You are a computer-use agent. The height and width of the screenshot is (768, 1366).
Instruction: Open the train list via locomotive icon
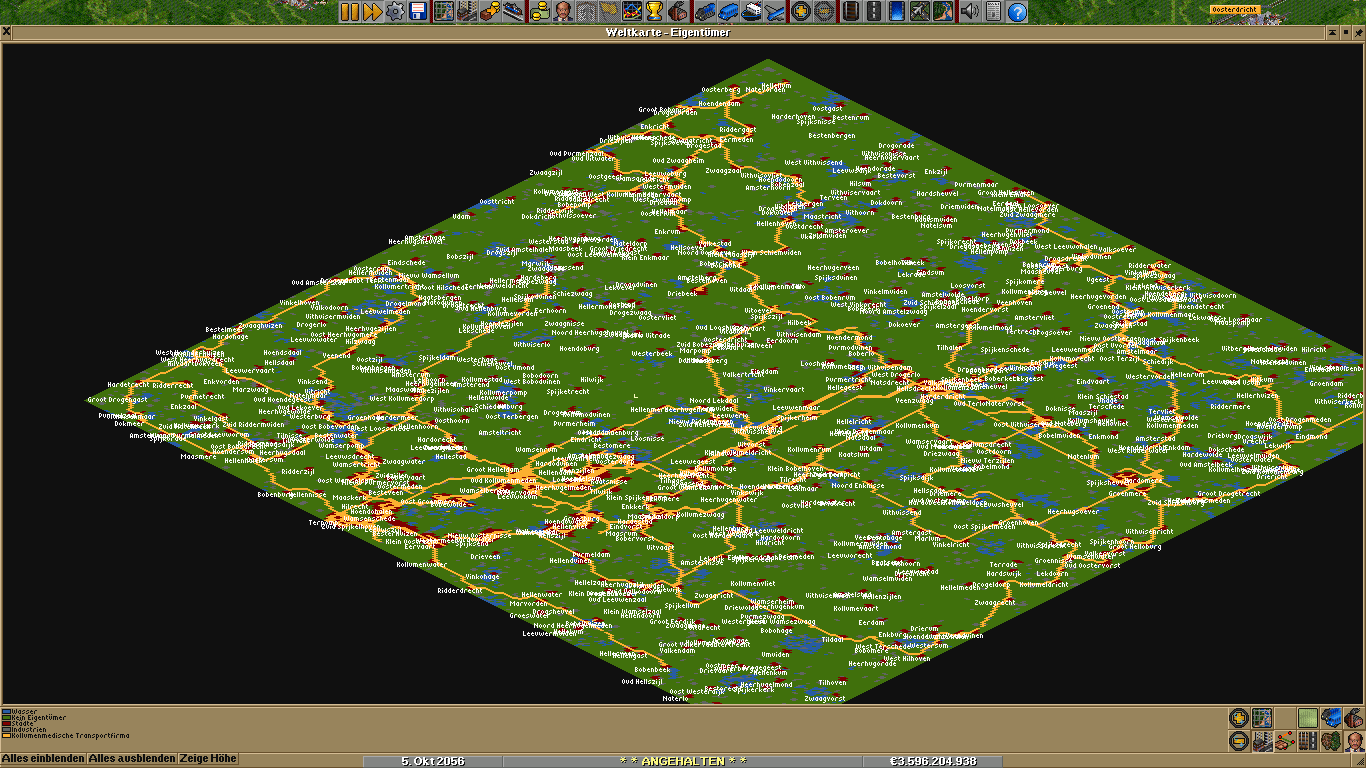[704, 12]
